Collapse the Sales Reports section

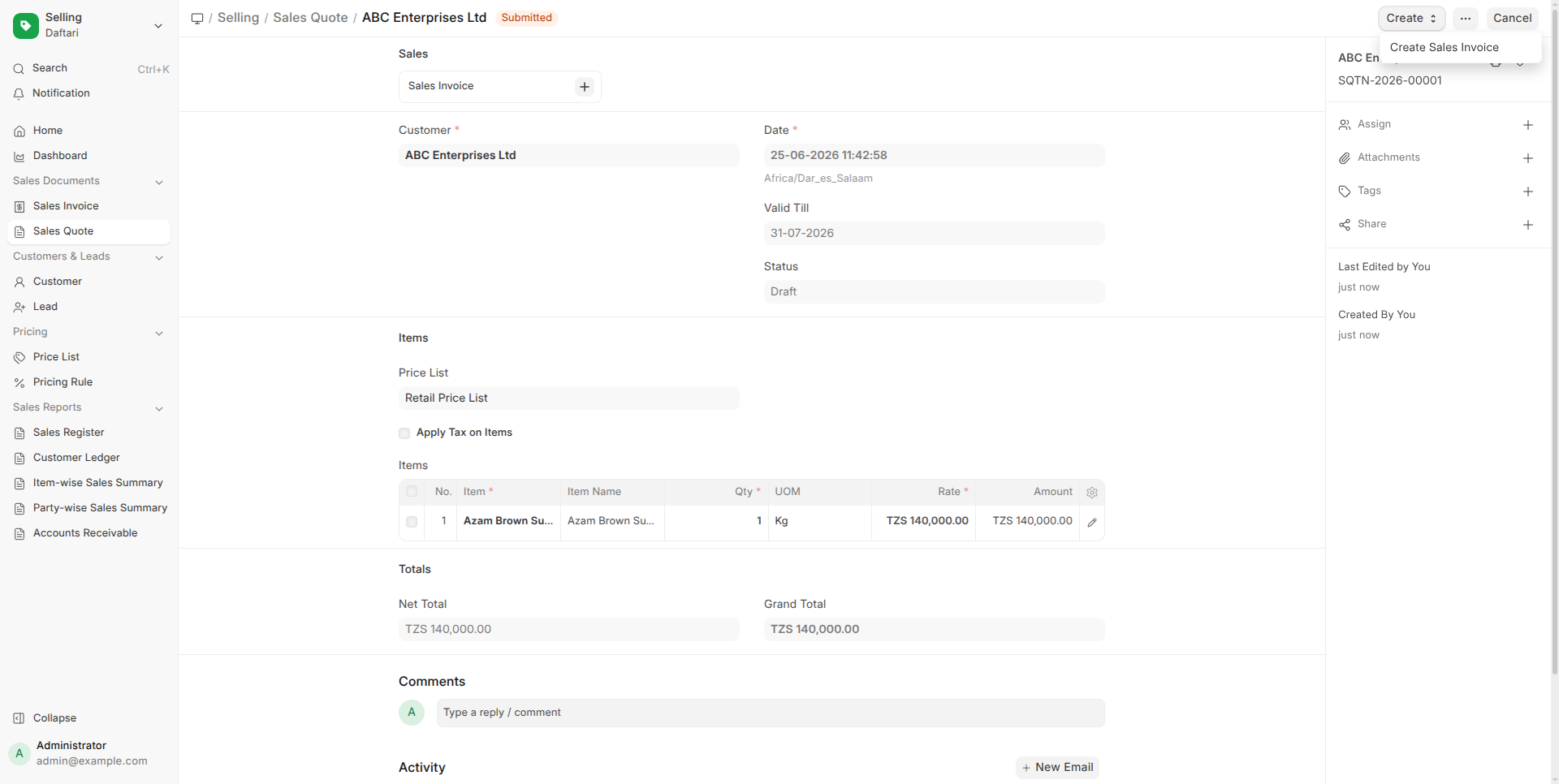[x=159, y=408]
